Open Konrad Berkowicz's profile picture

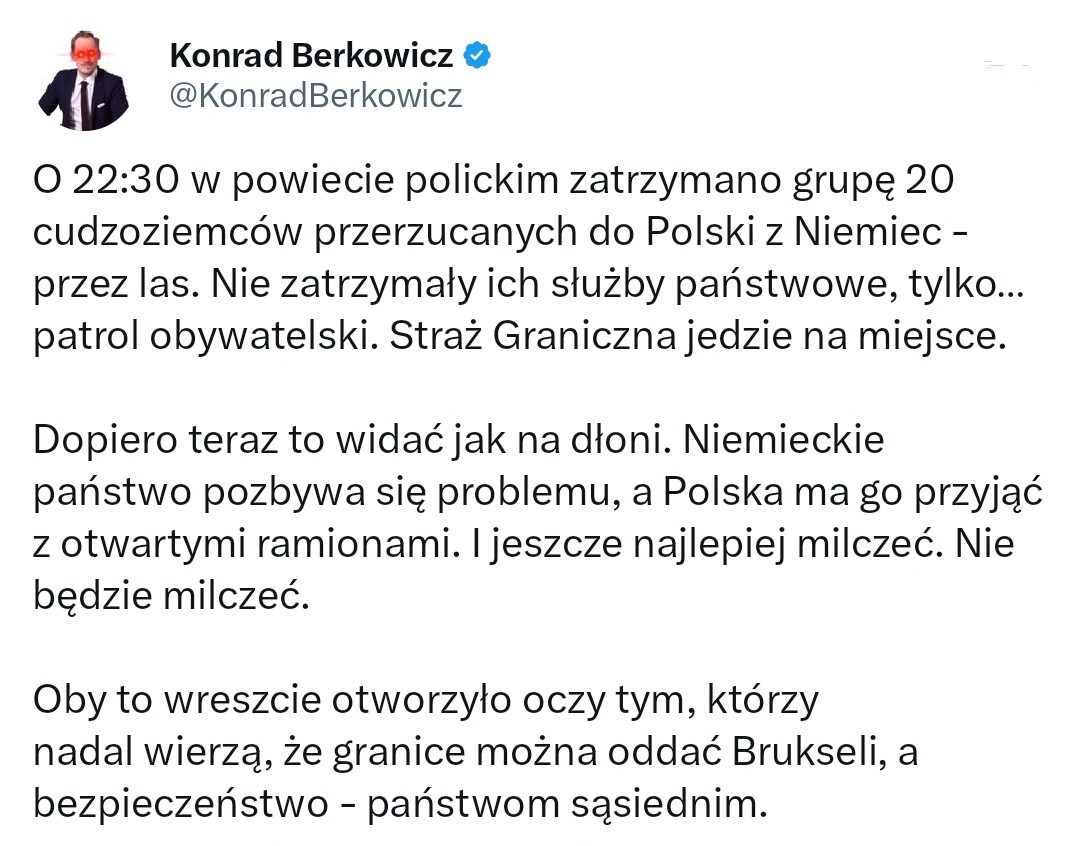[85, 80]
